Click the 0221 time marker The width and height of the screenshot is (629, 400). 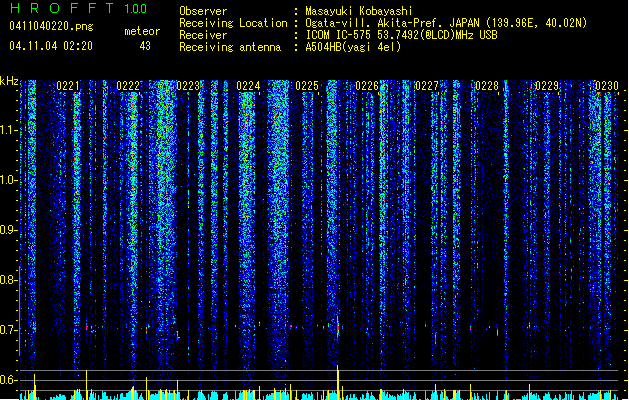pyautogui.click(x=68, y=86)
